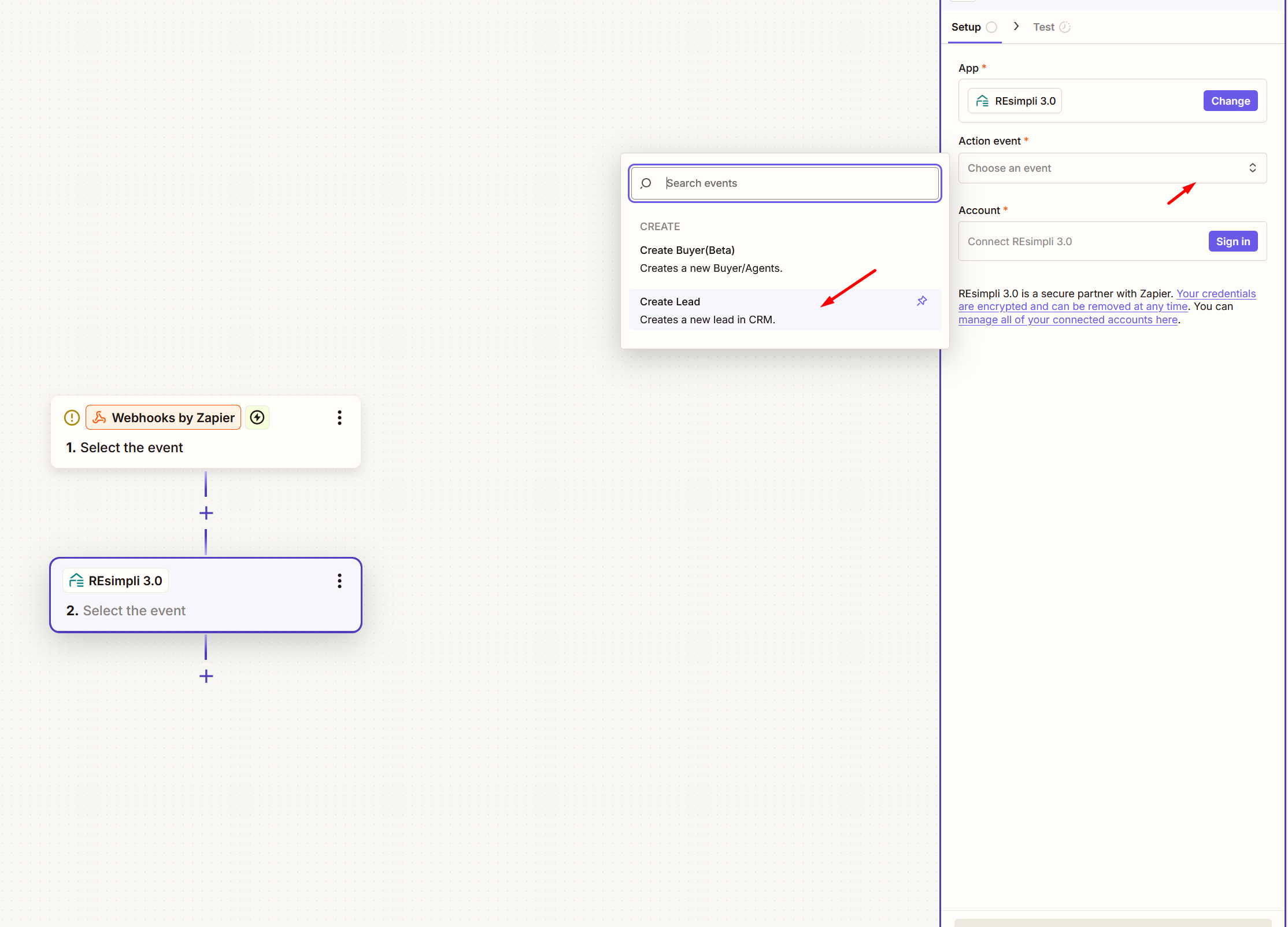
Task: Switch to the Setup tab
Action: point(966,27)
